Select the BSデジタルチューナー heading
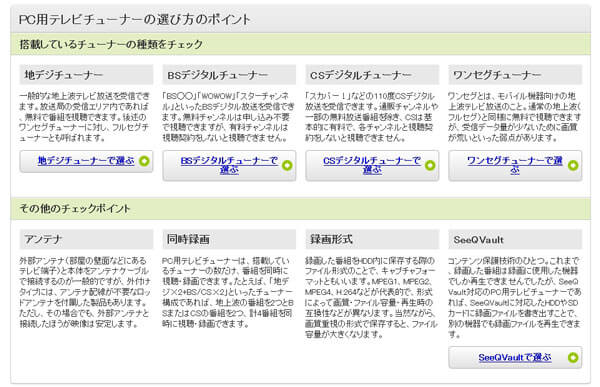The height and width of the screenshot is (387, 600). tap(229, 75)
